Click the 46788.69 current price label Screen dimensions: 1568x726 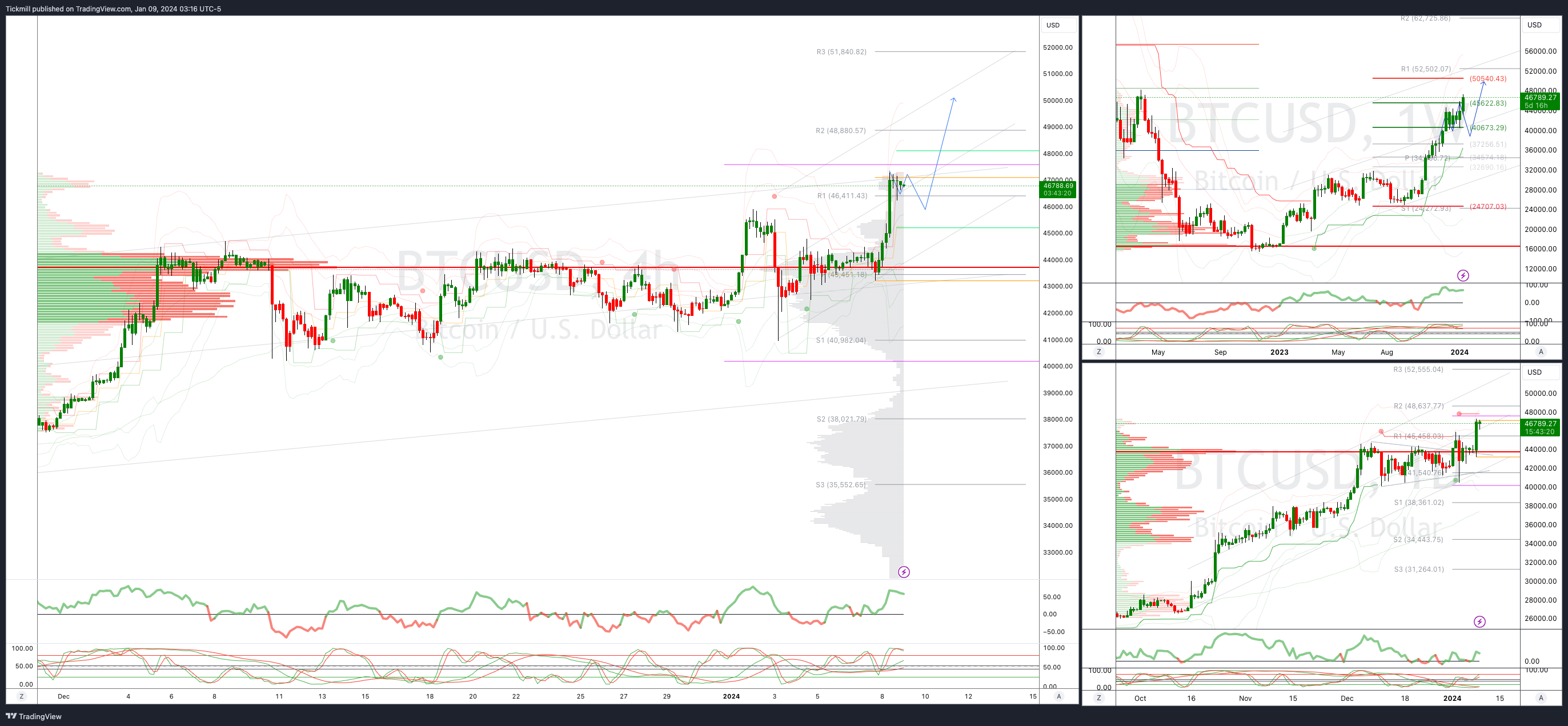pos(1058,189)
